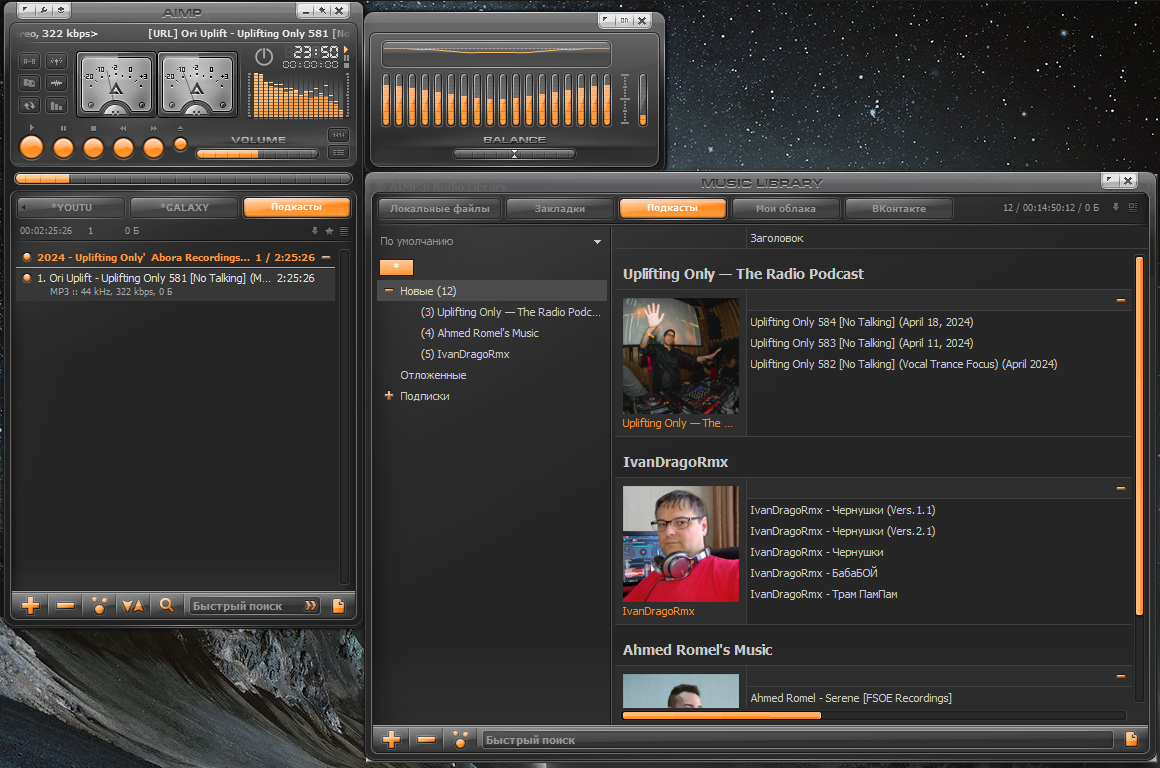Select the Подкасты tab in Music Library
The image size is (1160, 768).
click(x=672, y=208)
